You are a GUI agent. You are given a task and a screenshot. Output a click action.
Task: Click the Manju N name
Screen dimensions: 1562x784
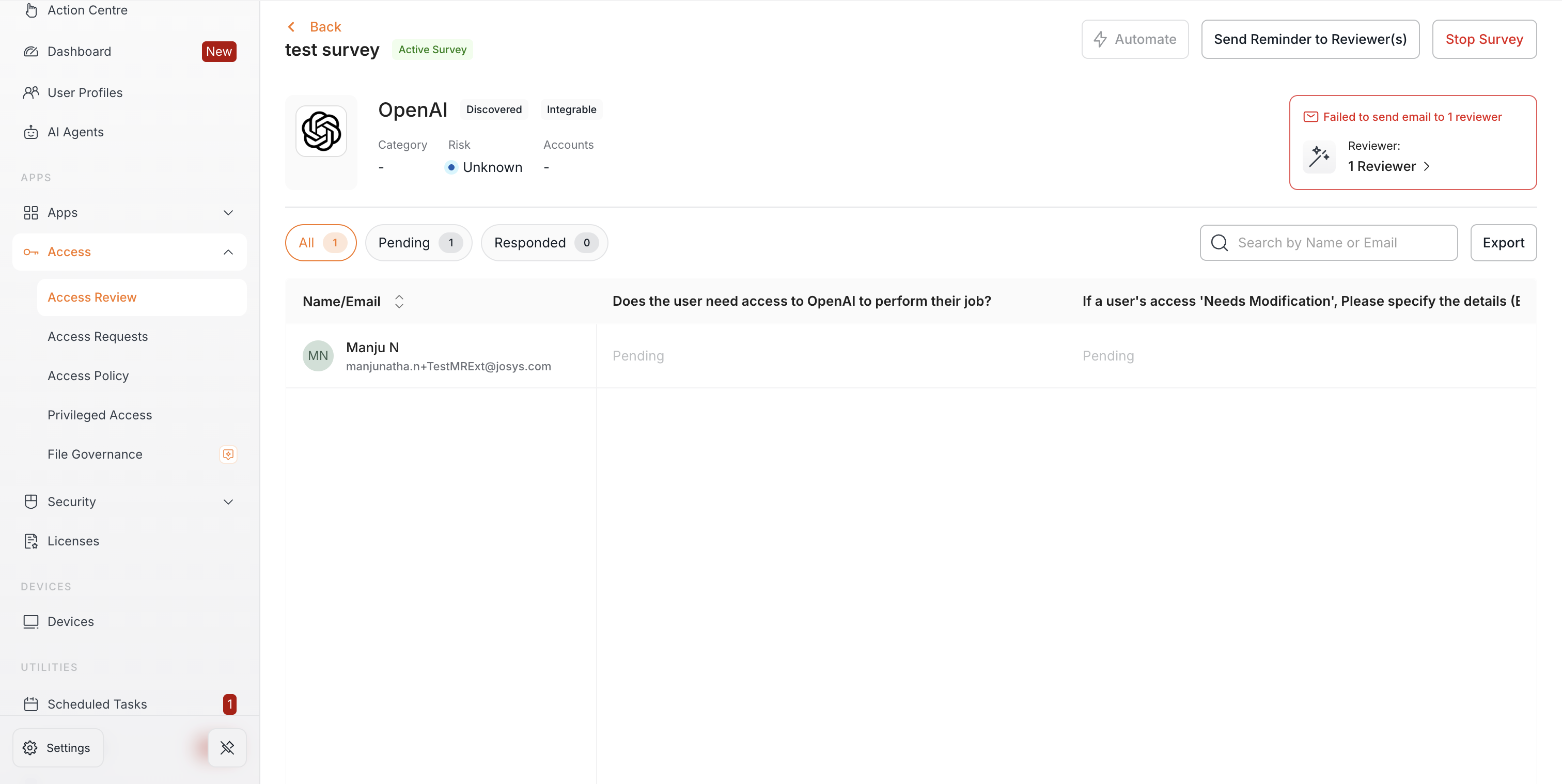(x=372, y=348)
